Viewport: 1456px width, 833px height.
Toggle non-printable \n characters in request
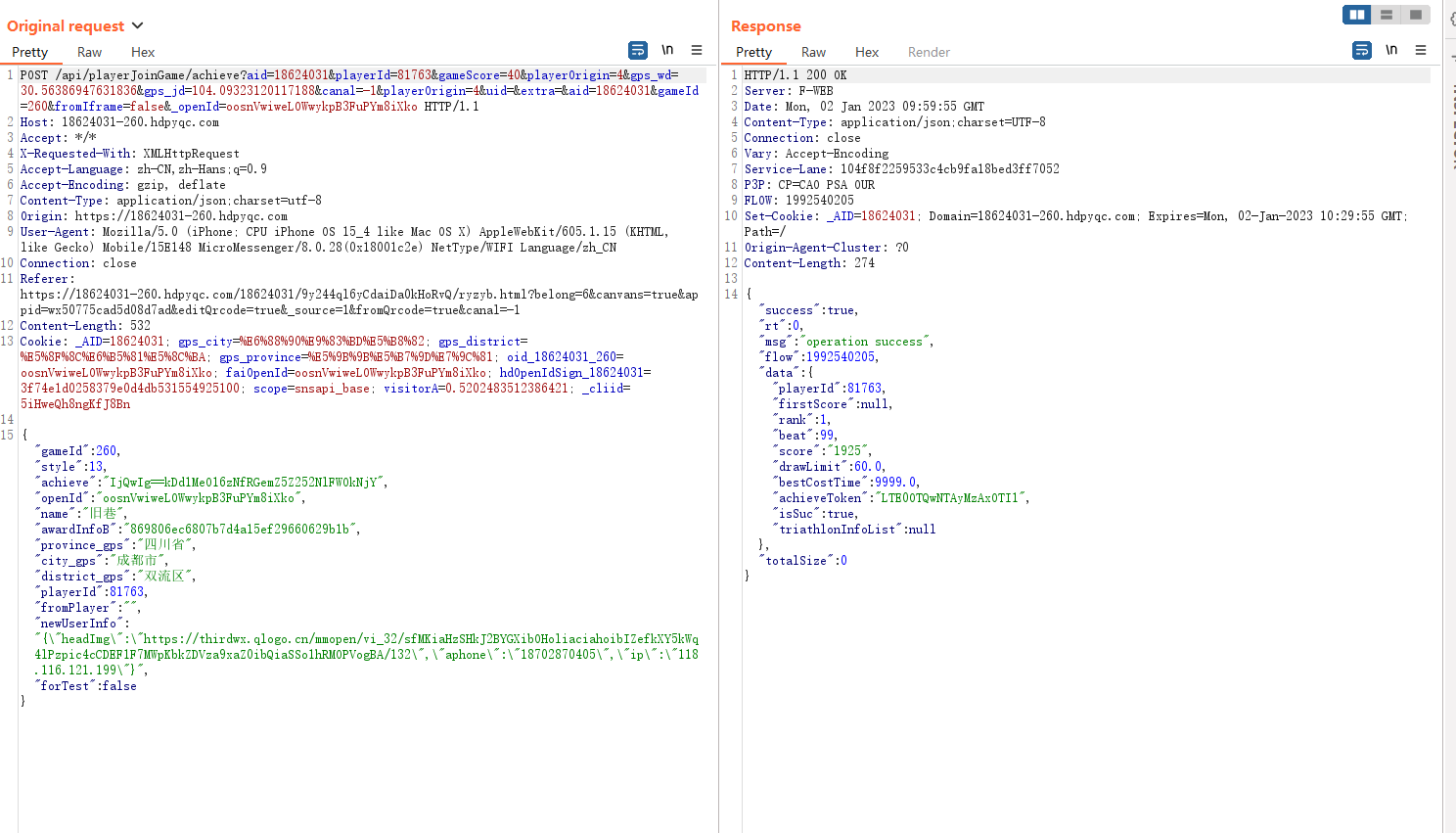click(x=667, y=50)
